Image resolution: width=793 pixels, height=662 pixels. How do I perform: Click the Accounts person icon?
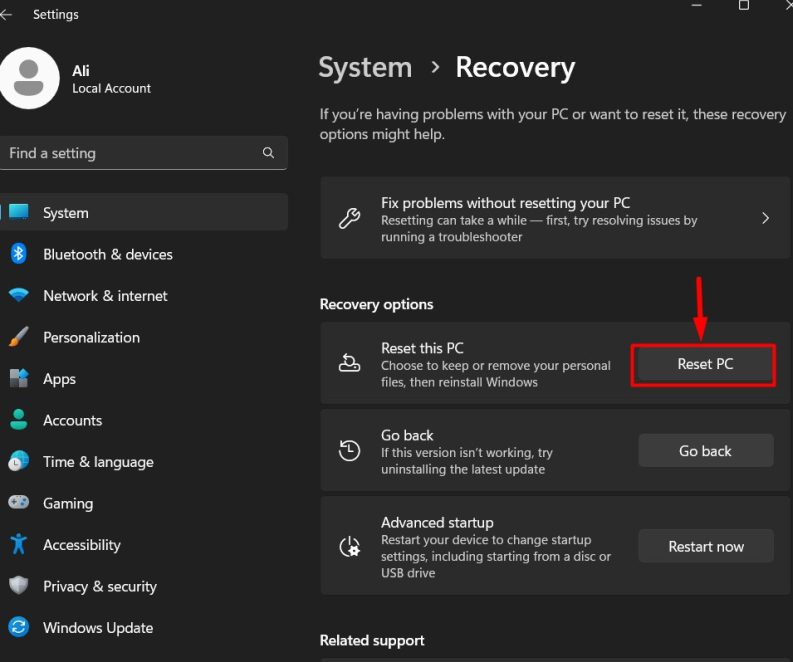coord(18,420)
